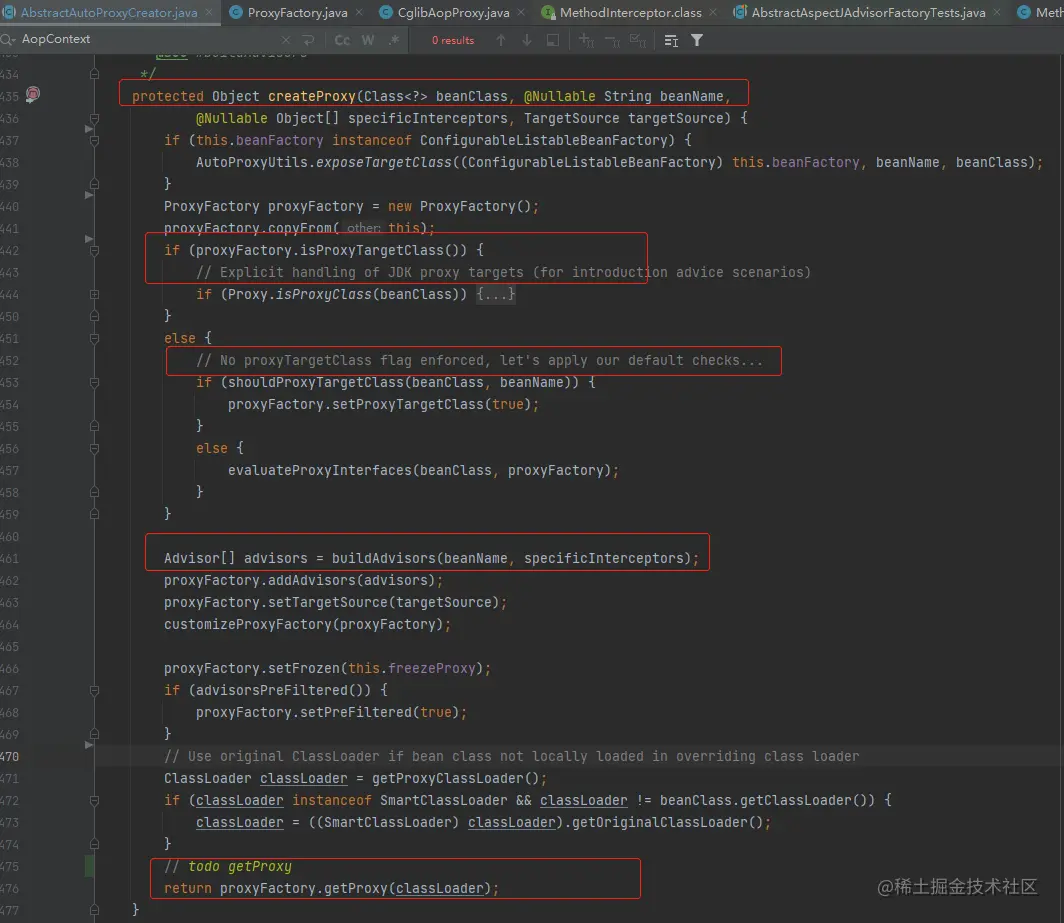Close the AbstractAutoProxyCreator.java tab
This screenshot has width=1064, height=923.
(209, 12)
